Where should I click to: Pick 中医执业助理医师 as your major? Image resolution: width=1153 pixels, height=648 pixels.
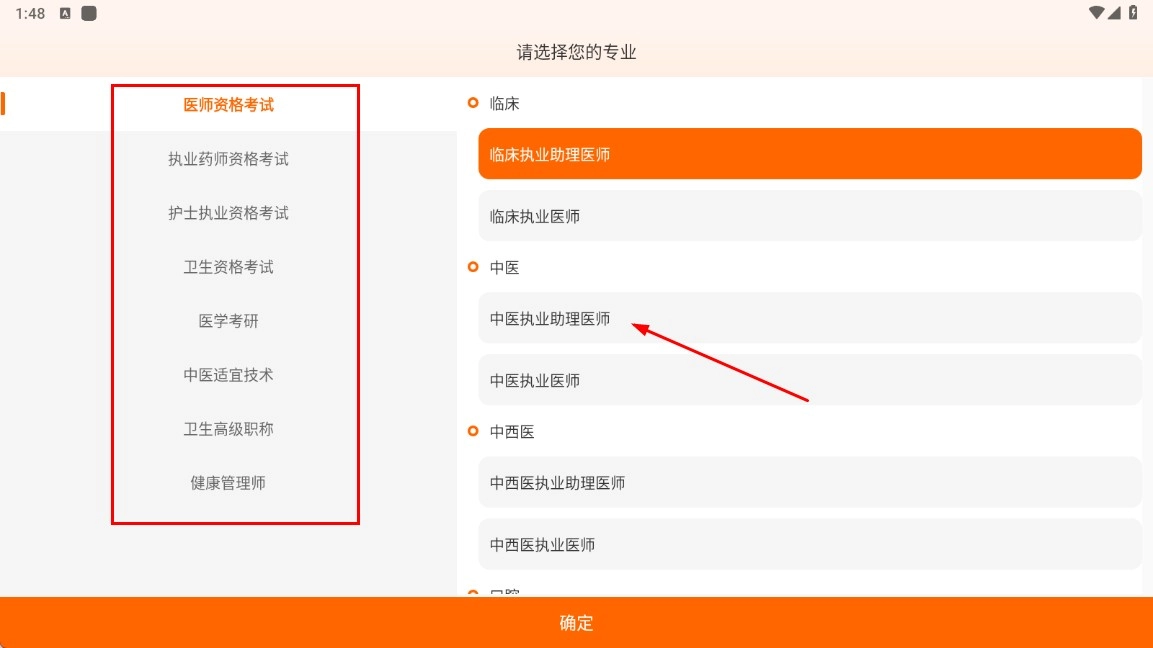point(809,318)
